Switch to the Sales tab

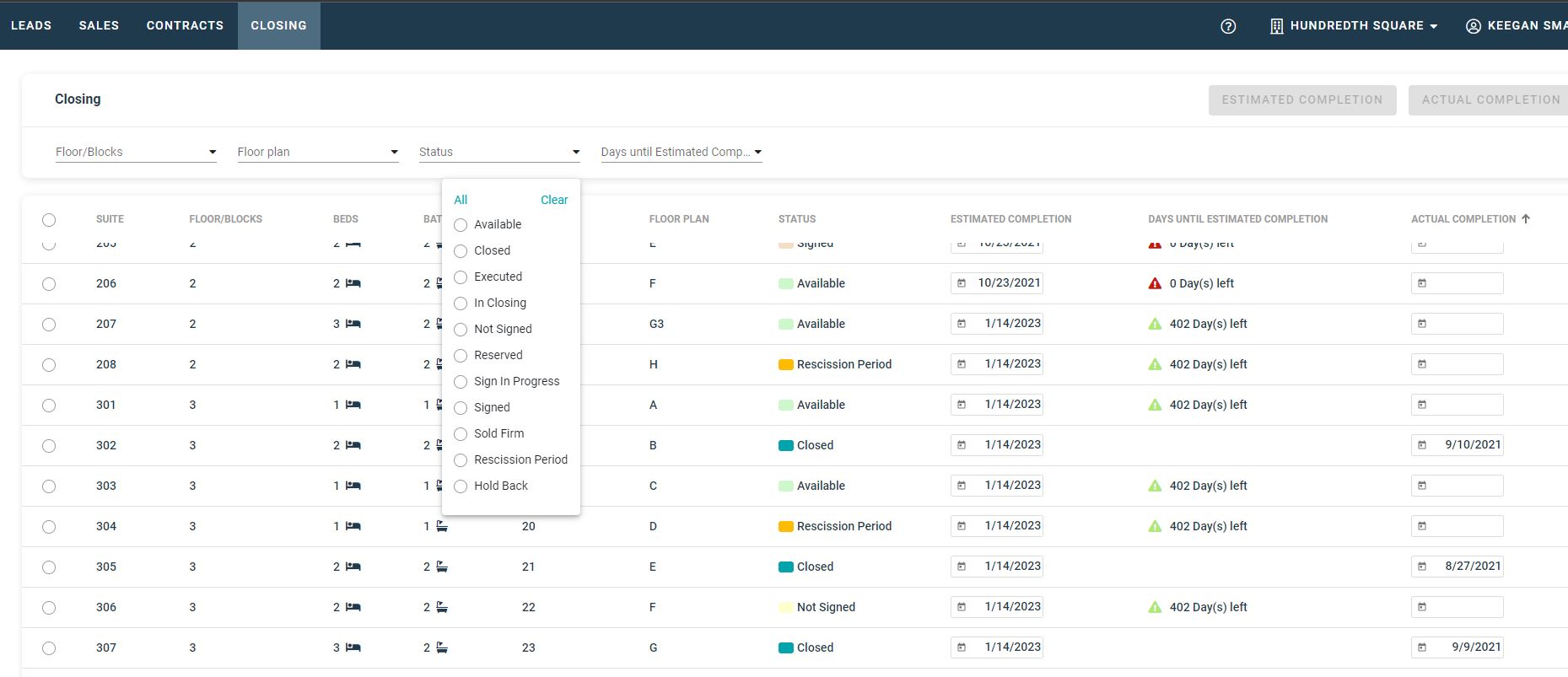99,25
